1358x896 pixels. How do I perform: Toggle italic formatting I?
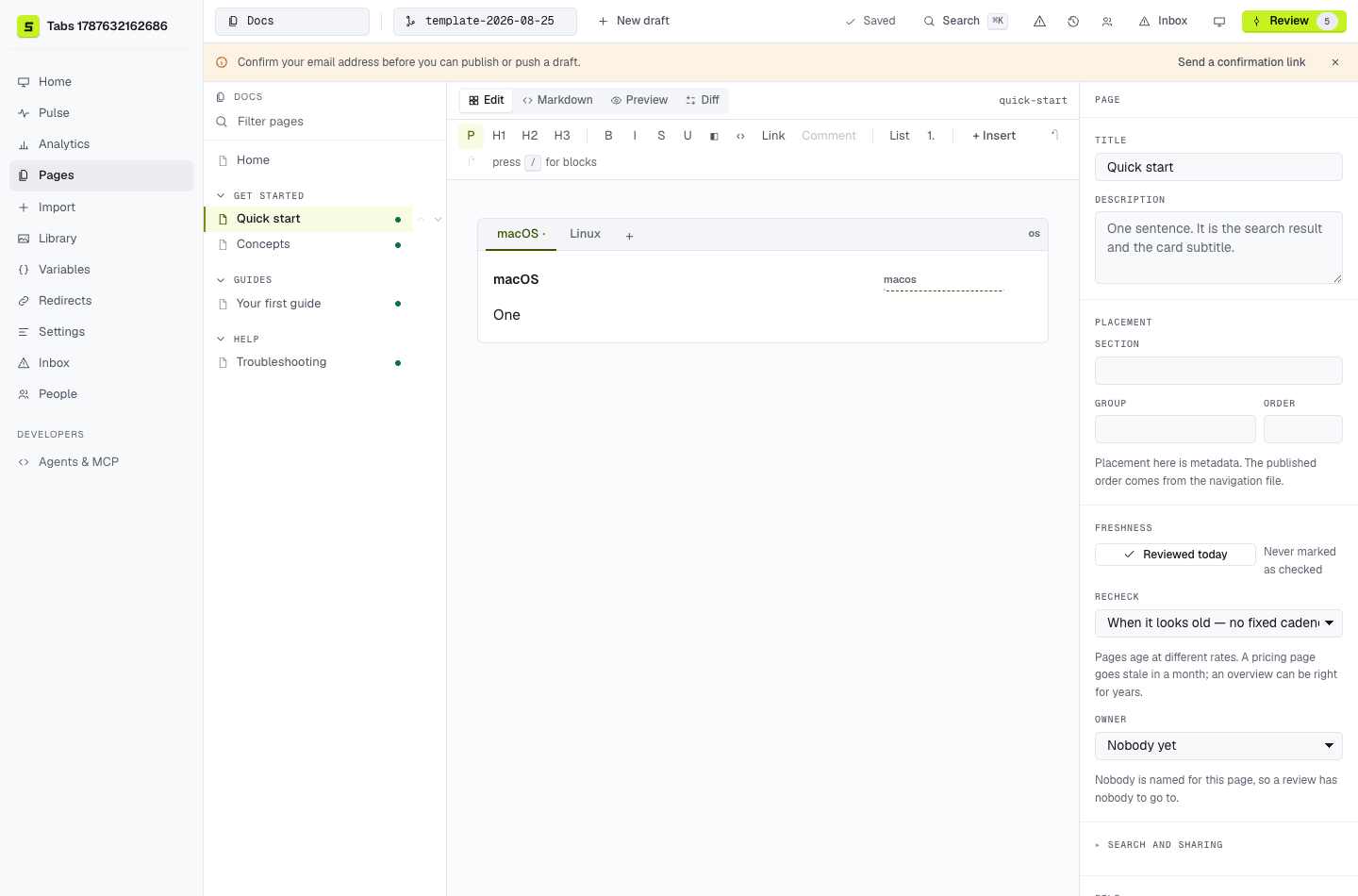tap(635, 136)
